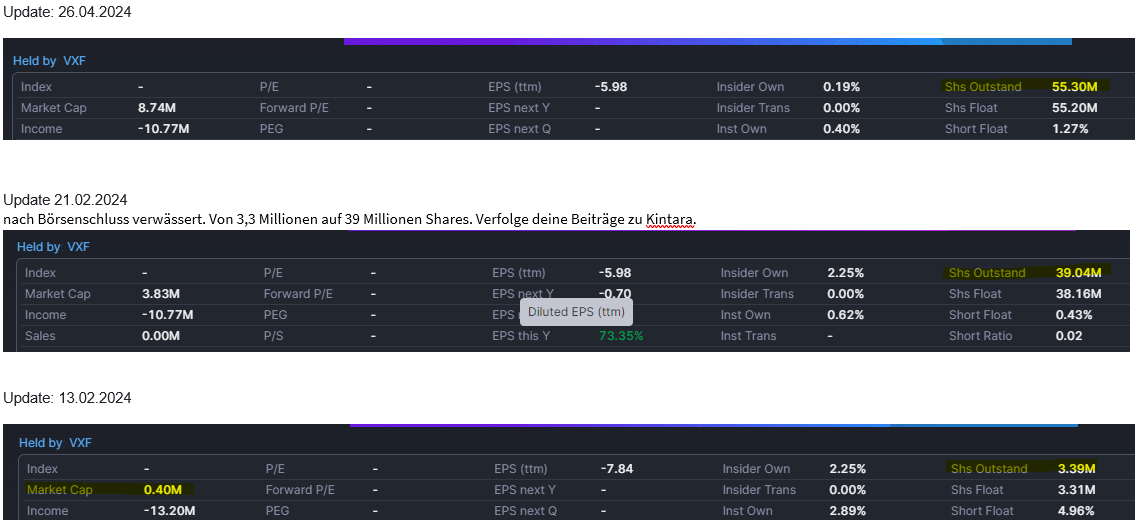Image resolution: width=1135 pixels, height=529 pixels.
Task: Select the Short Float value 0.43%
Action: point(1074,315)
